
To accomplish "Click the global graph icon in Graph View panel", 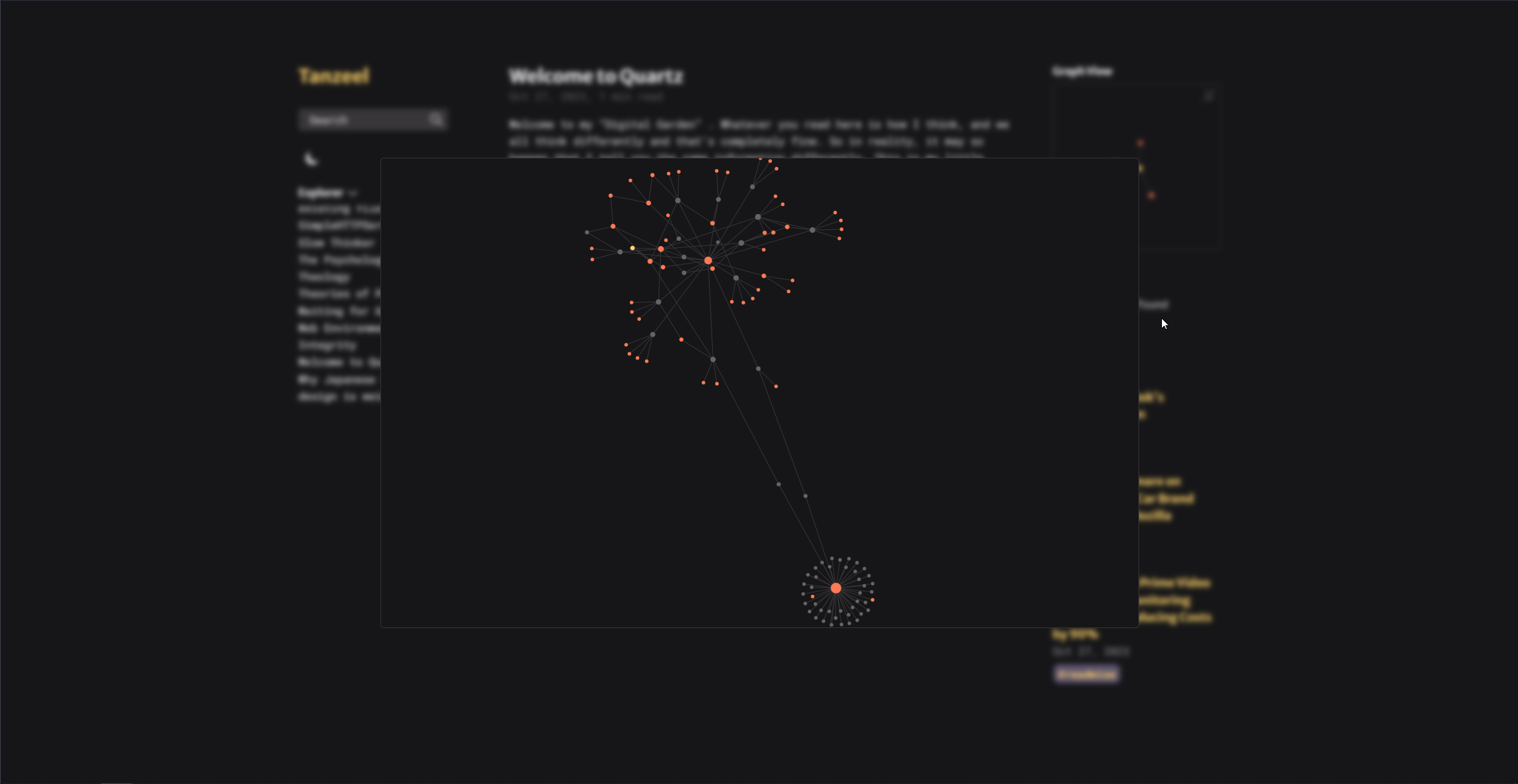I will click(1208, 96).
